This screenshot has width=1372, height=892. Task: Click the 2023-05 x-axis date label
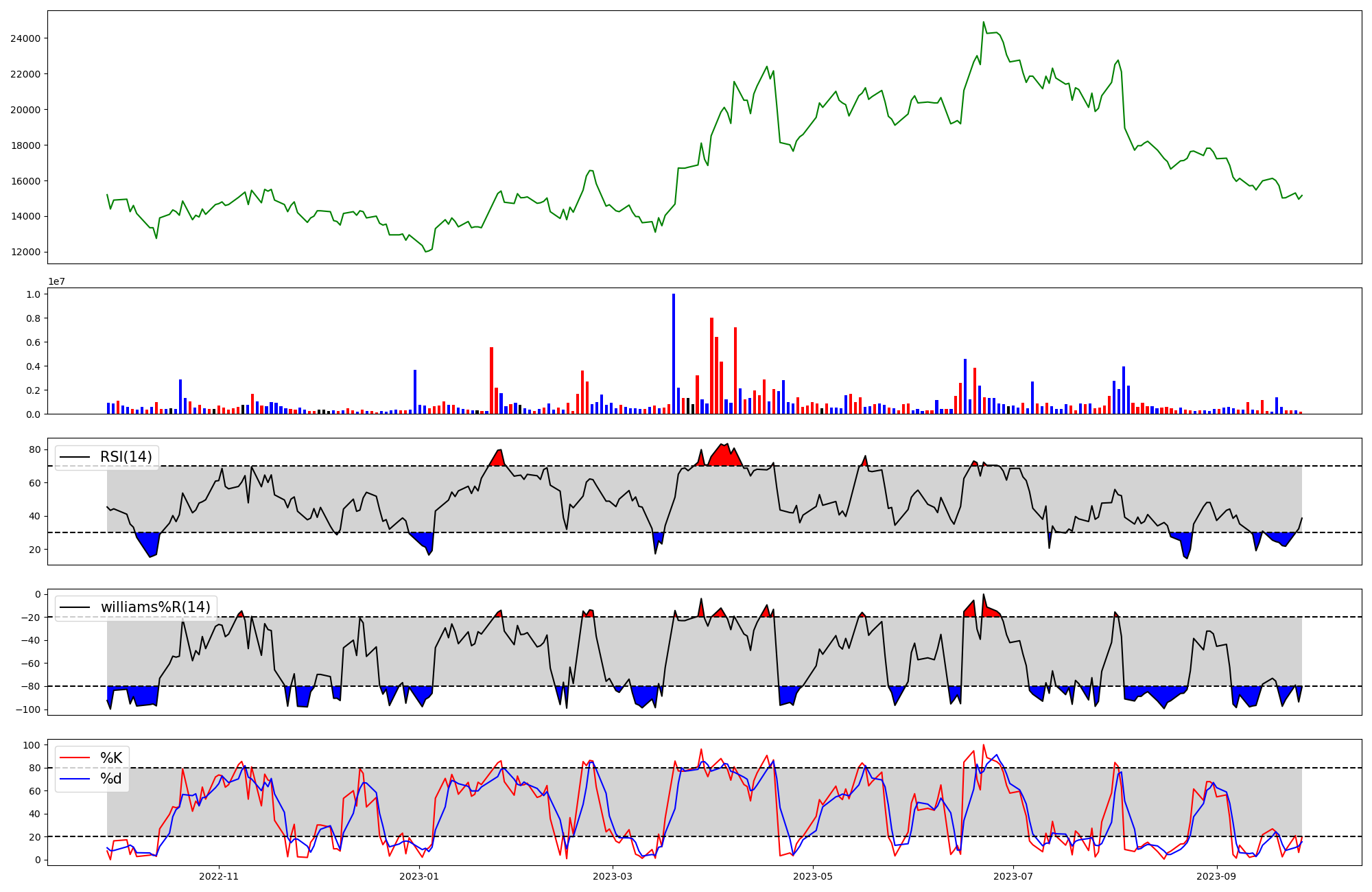pos(813,876)
